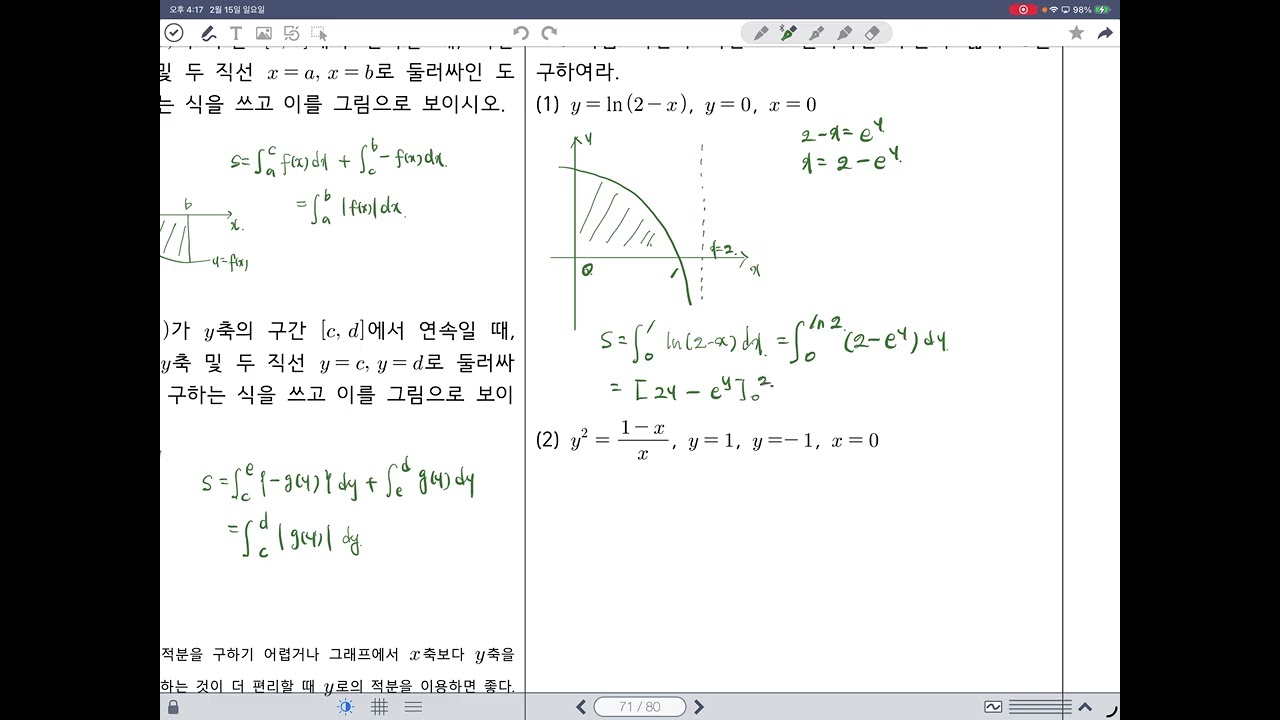The height and width of the screenshot is (720, 1280).
Task: Select the handwriting pen mode icon
Action: coord(208,34)
